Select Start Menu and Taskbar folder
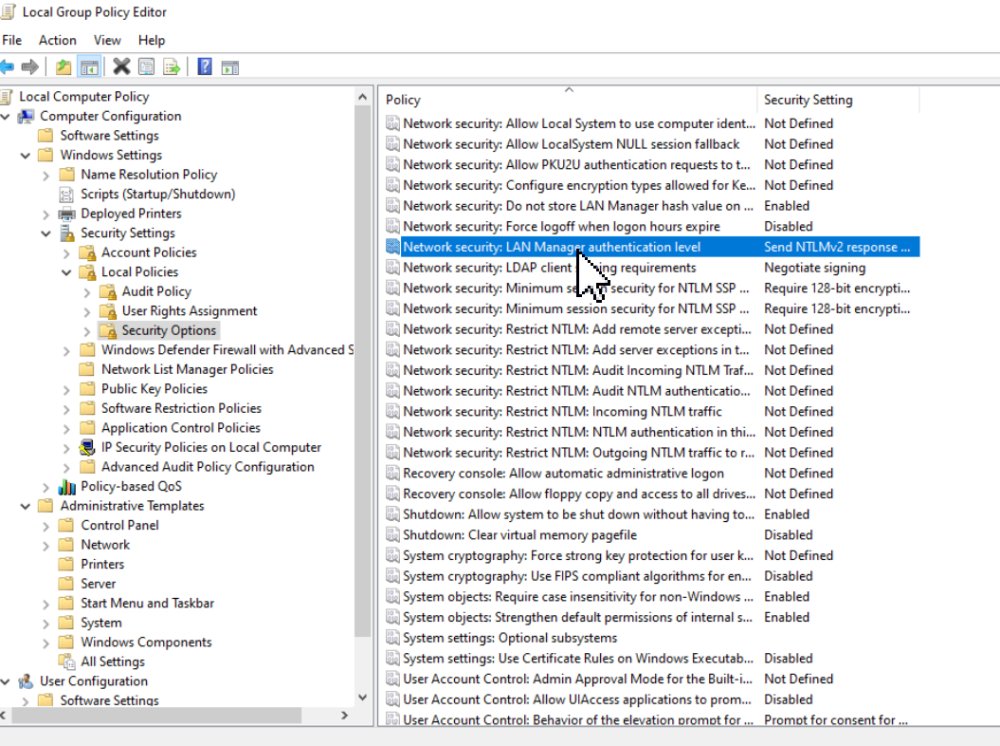The height and width of the screenshot is (746, 1000). click(x=147, y=603)
